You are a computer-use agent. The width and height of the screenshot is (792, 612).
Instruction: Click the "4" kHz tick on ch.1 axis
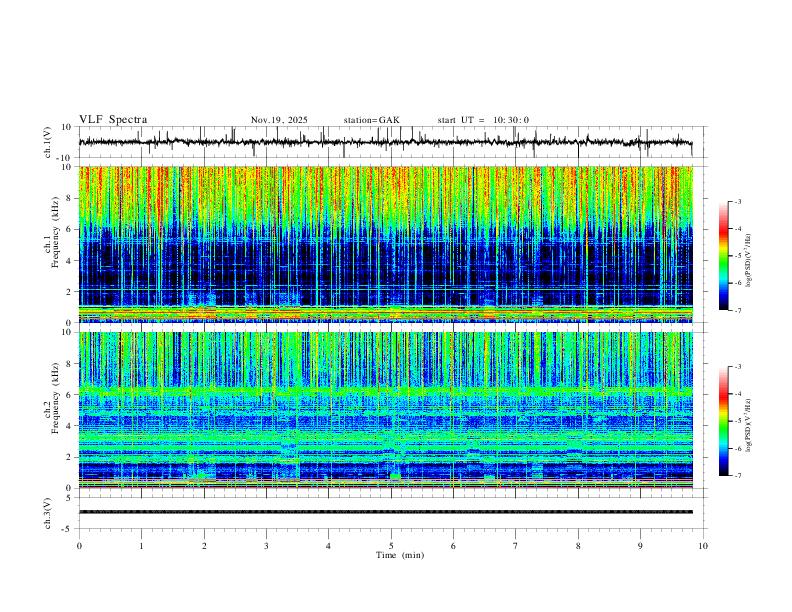[x=69, y=261]
